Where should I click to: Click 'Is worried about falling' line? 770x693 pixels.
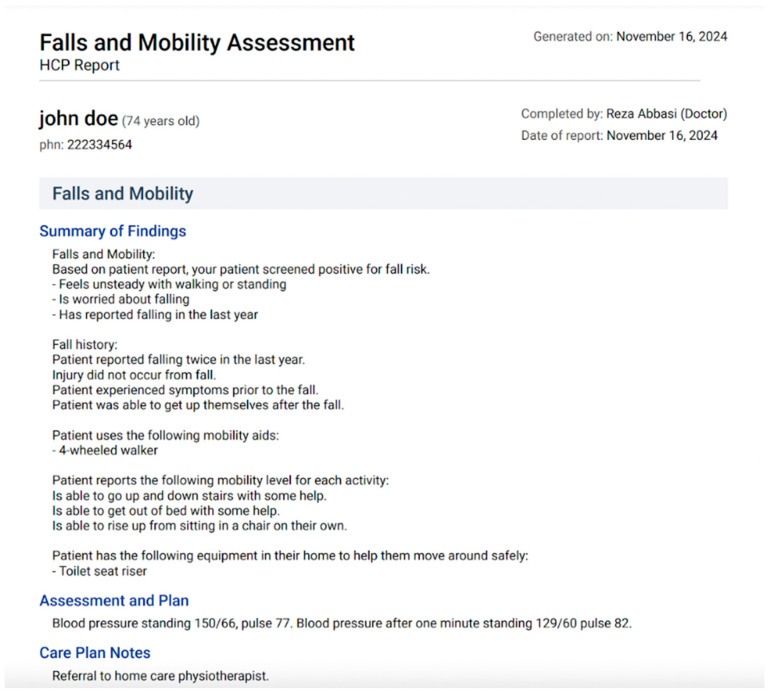(120, 299)
